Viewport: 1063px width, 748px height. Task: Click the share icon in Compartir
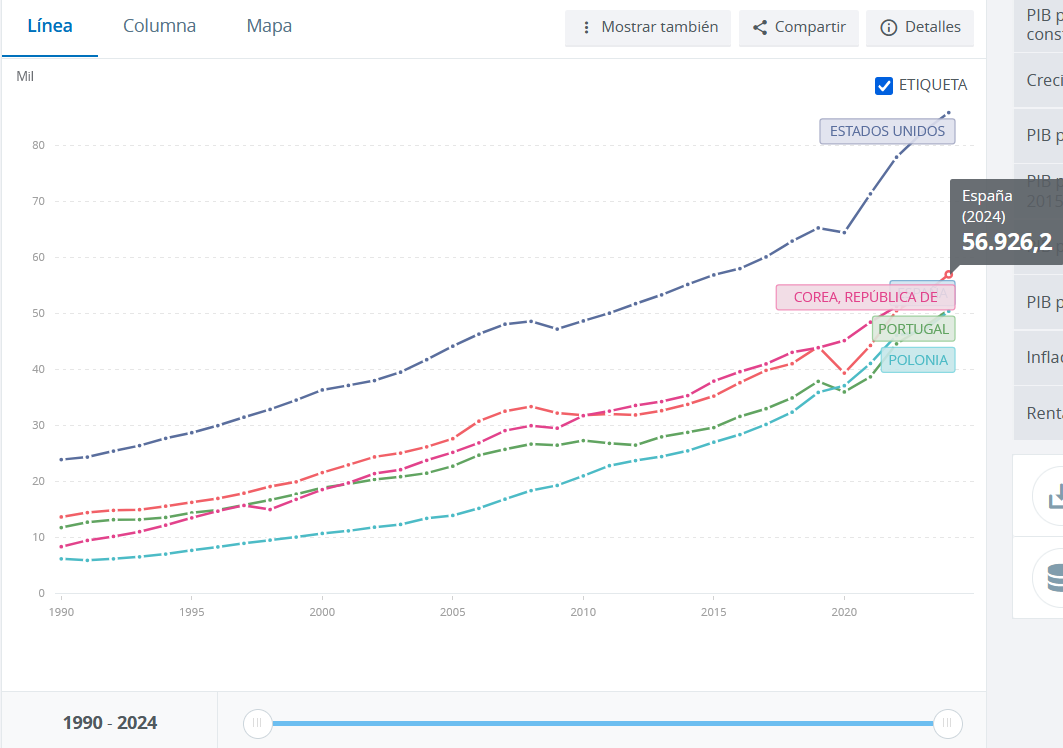point(760,28)
